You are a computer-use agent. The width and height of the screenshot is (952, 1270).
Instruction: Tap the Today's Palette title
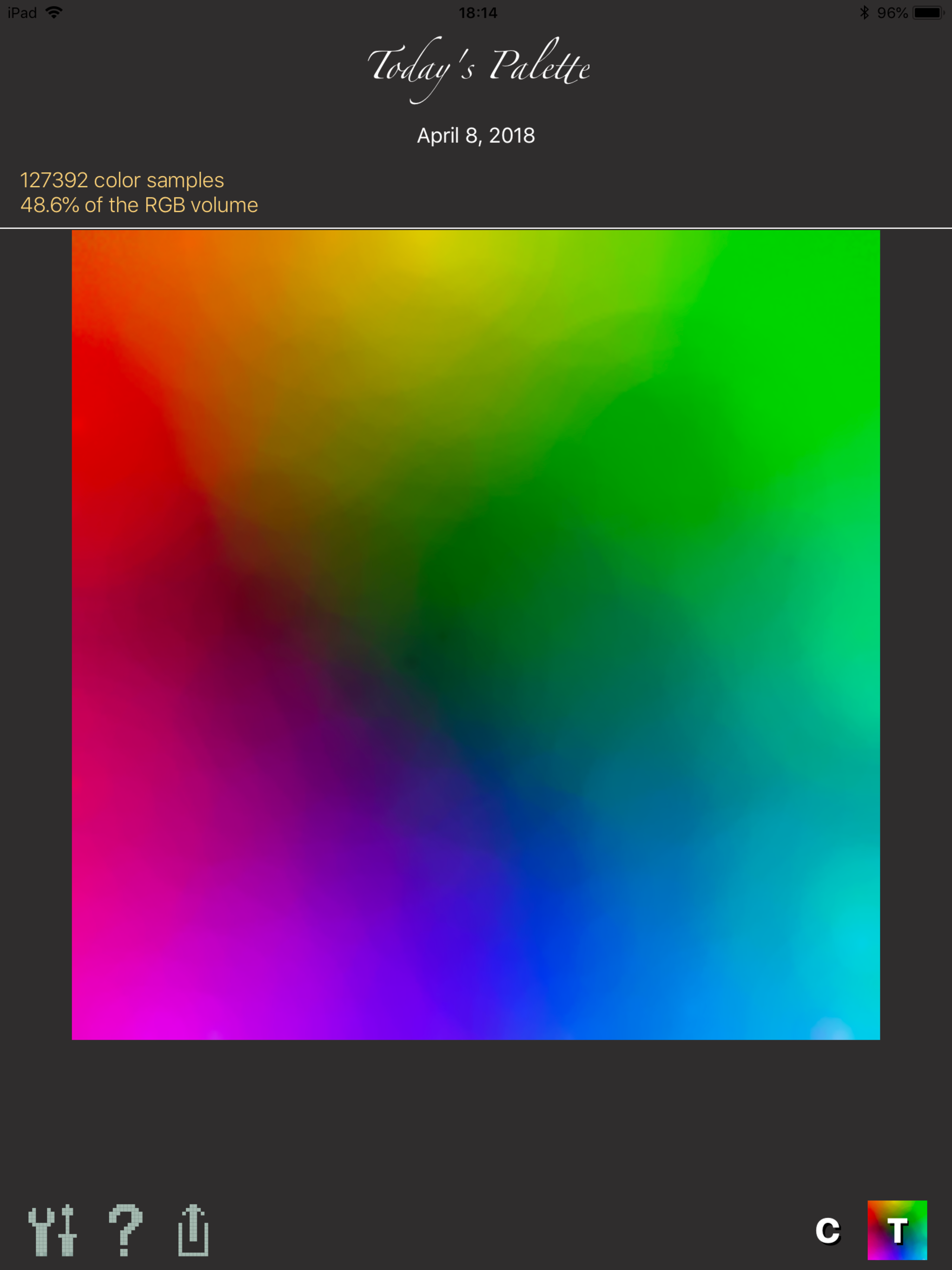[478, 68]
